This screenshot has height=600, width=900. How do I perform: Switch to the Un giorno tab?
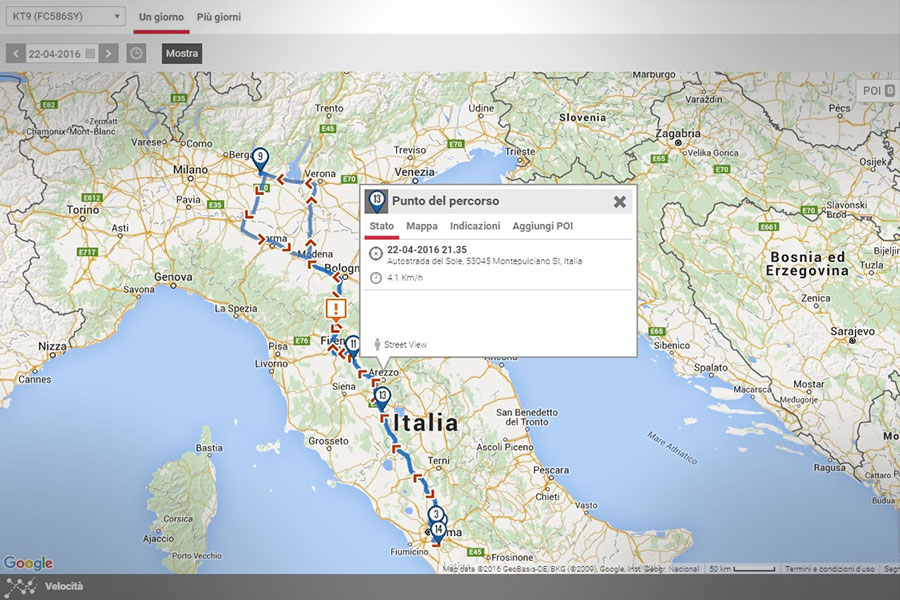[x=161, y=17]
